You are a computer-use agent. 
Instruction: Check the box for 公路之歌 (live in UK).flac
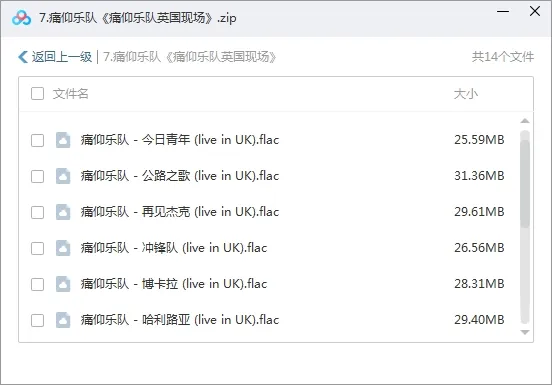pyautogui.click(x=37, y=176)
